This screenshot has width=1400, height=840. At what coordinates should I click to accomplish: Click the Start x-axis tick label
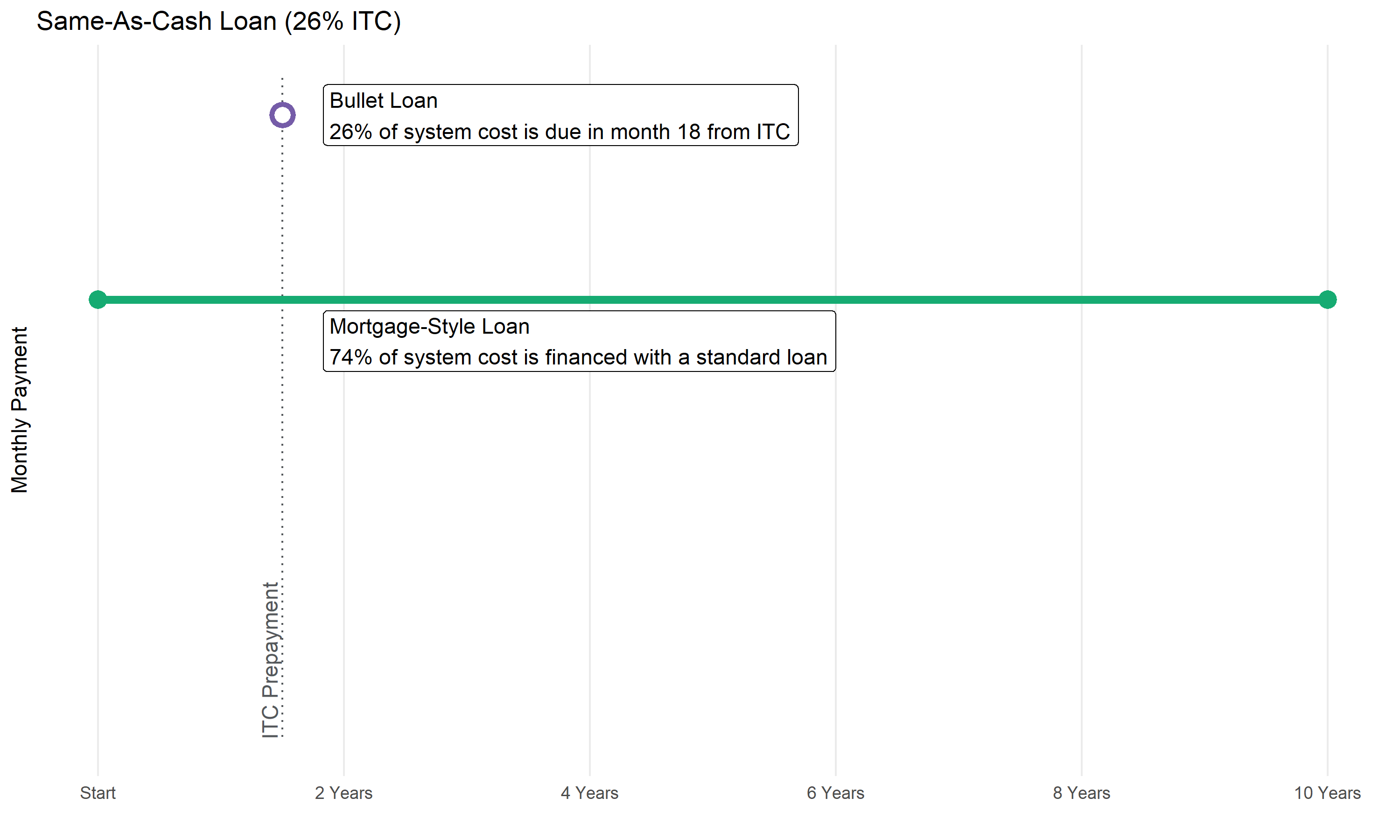(98, 793)
